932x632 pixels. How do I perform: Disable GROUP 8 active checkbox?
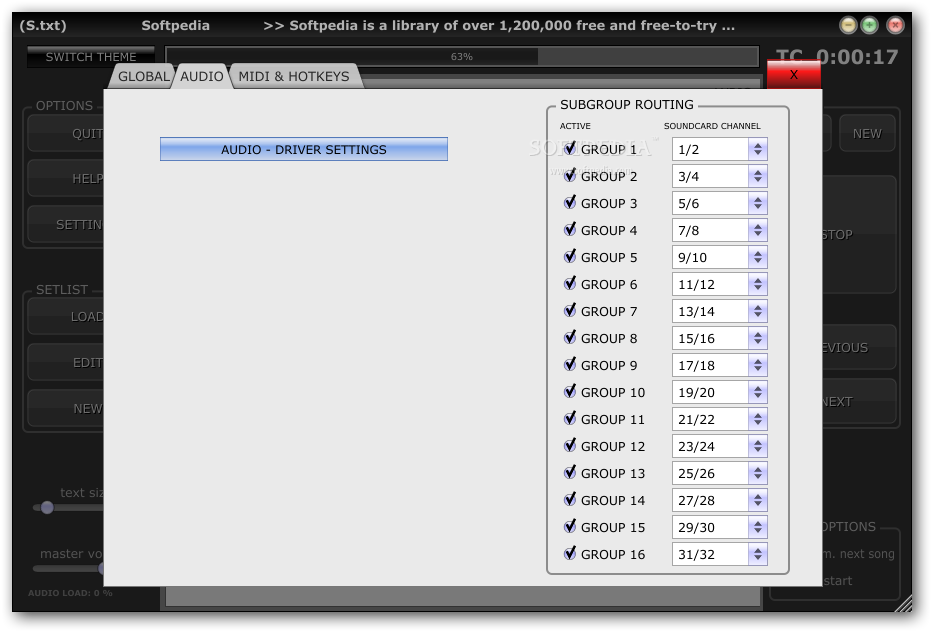tap(569, 338)
